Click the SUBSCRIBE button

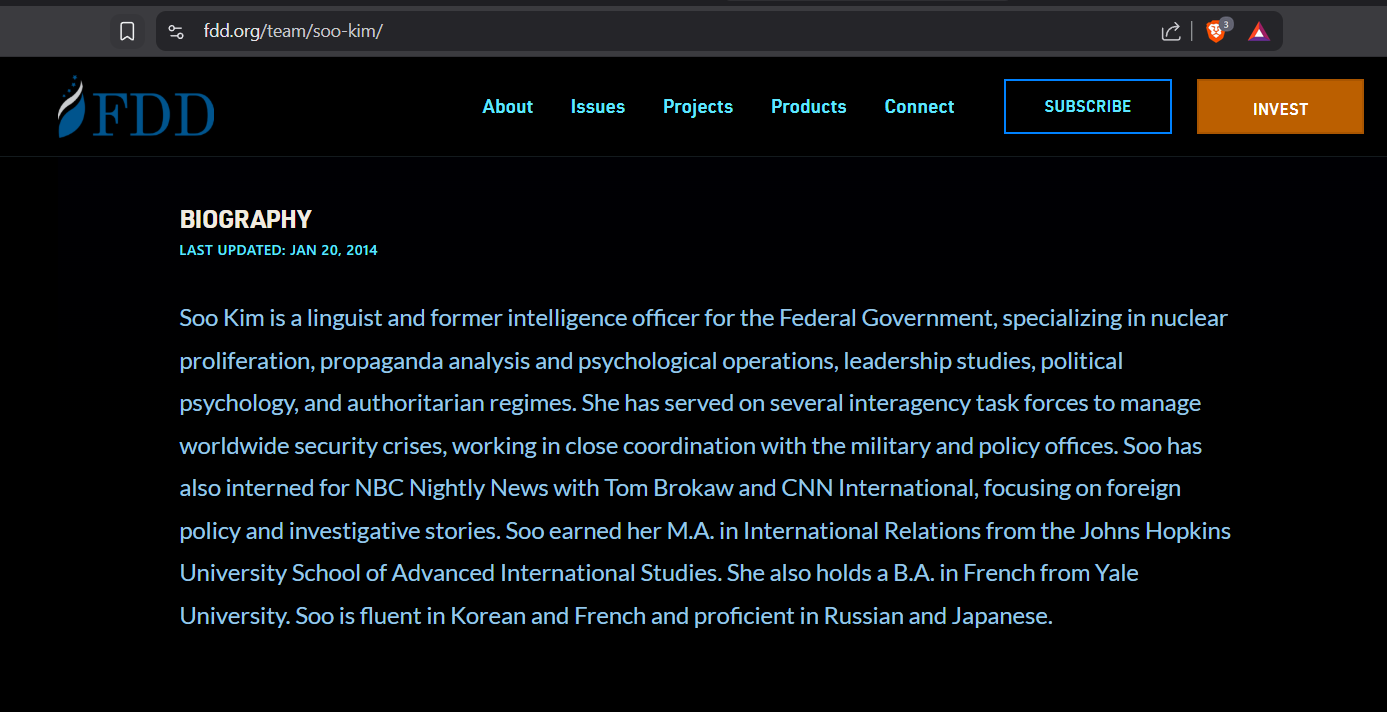pos(1088,106)
